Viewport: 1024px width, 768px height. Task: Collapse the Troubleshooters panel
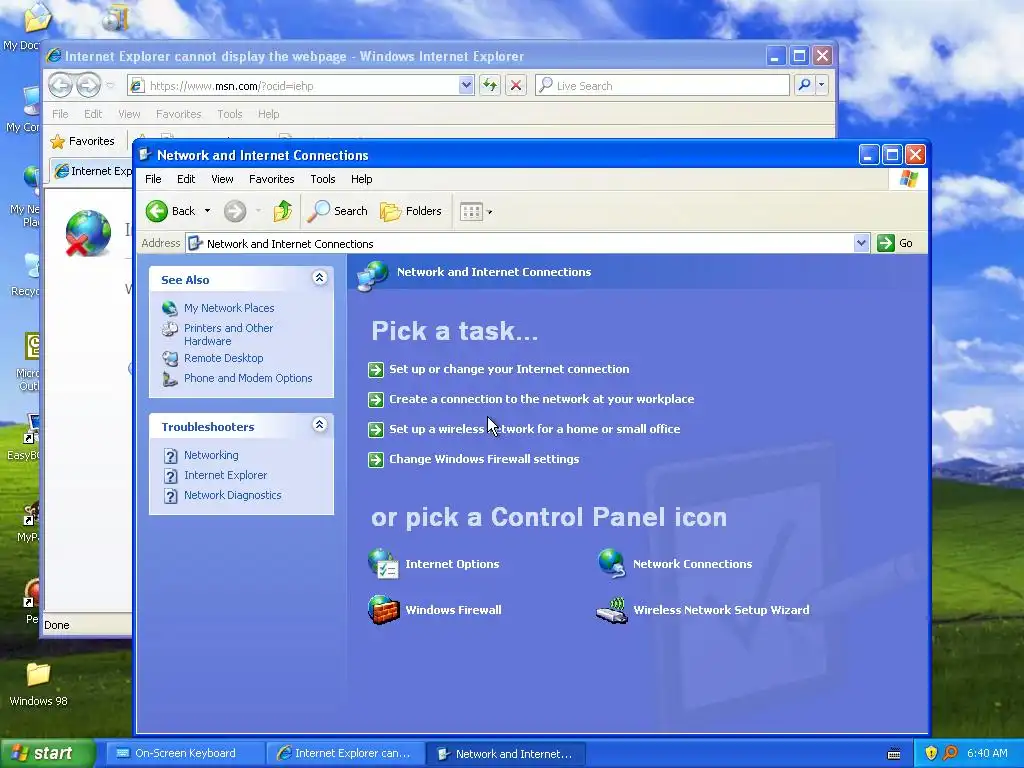(319, 425)
